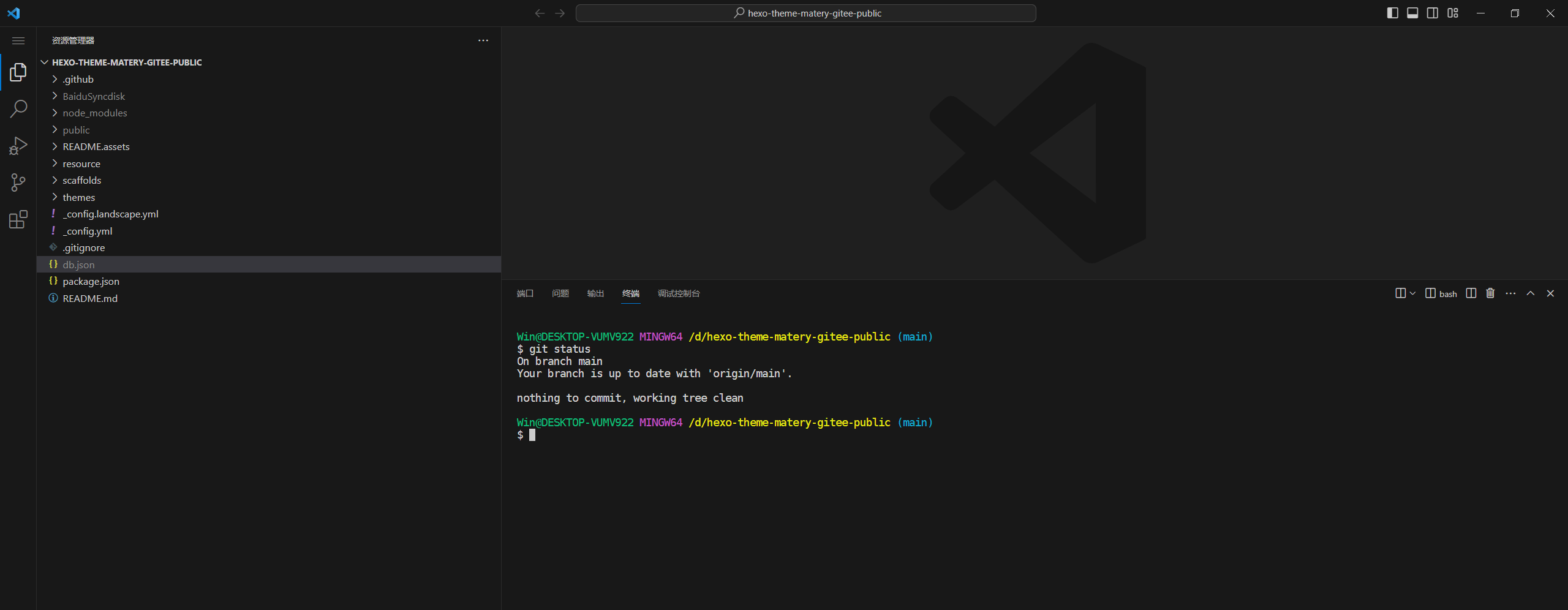Expand the README.assets folder
The image size is (1568, 610).
269,147
